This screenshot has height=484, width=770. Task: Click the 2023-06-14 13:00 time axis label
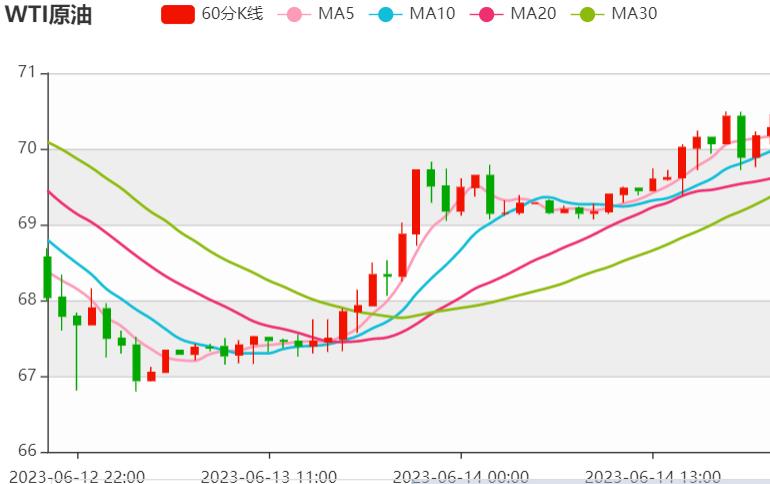click(653, 477)
